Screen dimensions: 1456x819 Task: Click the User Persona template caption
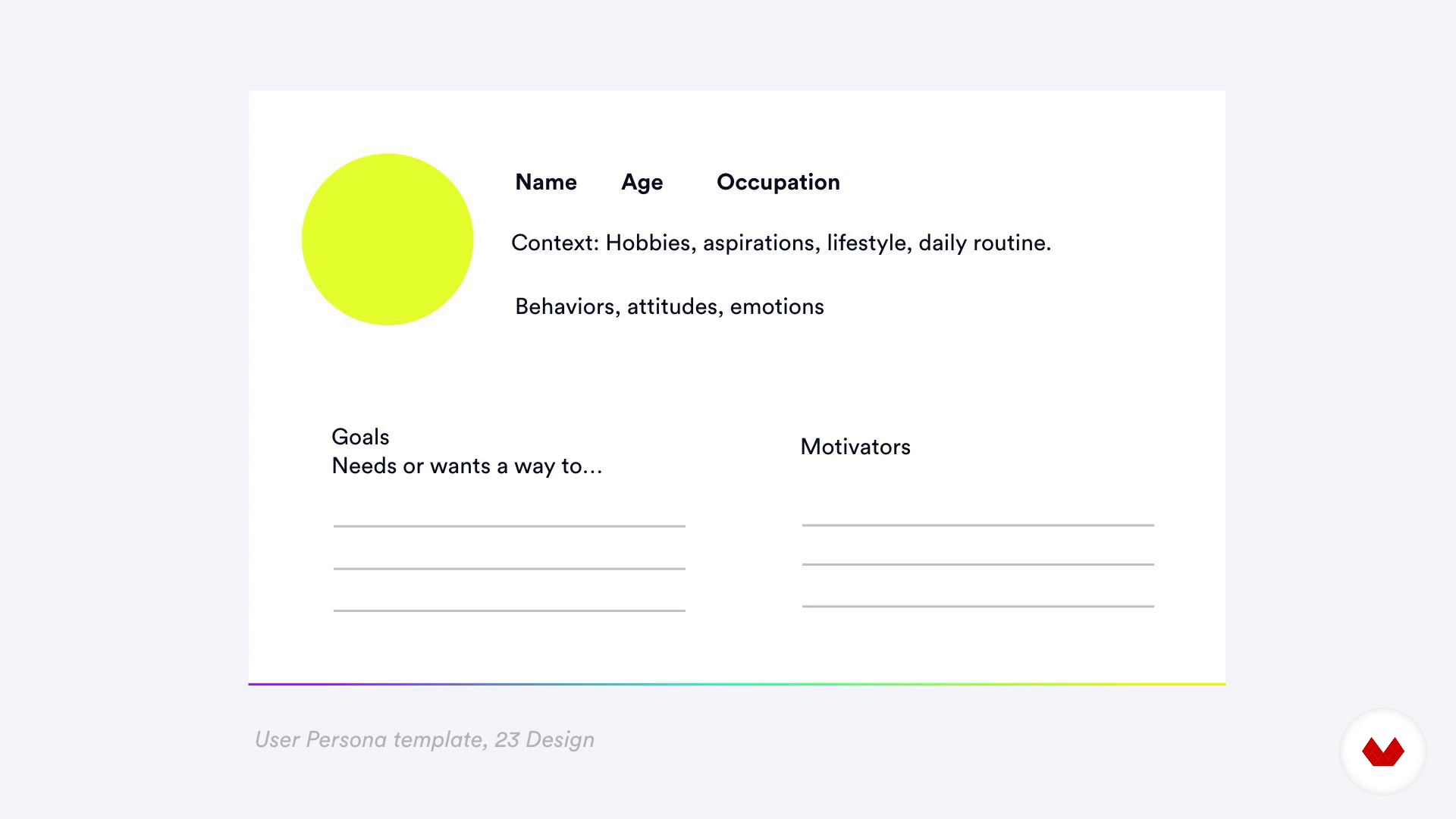[425, 740]
